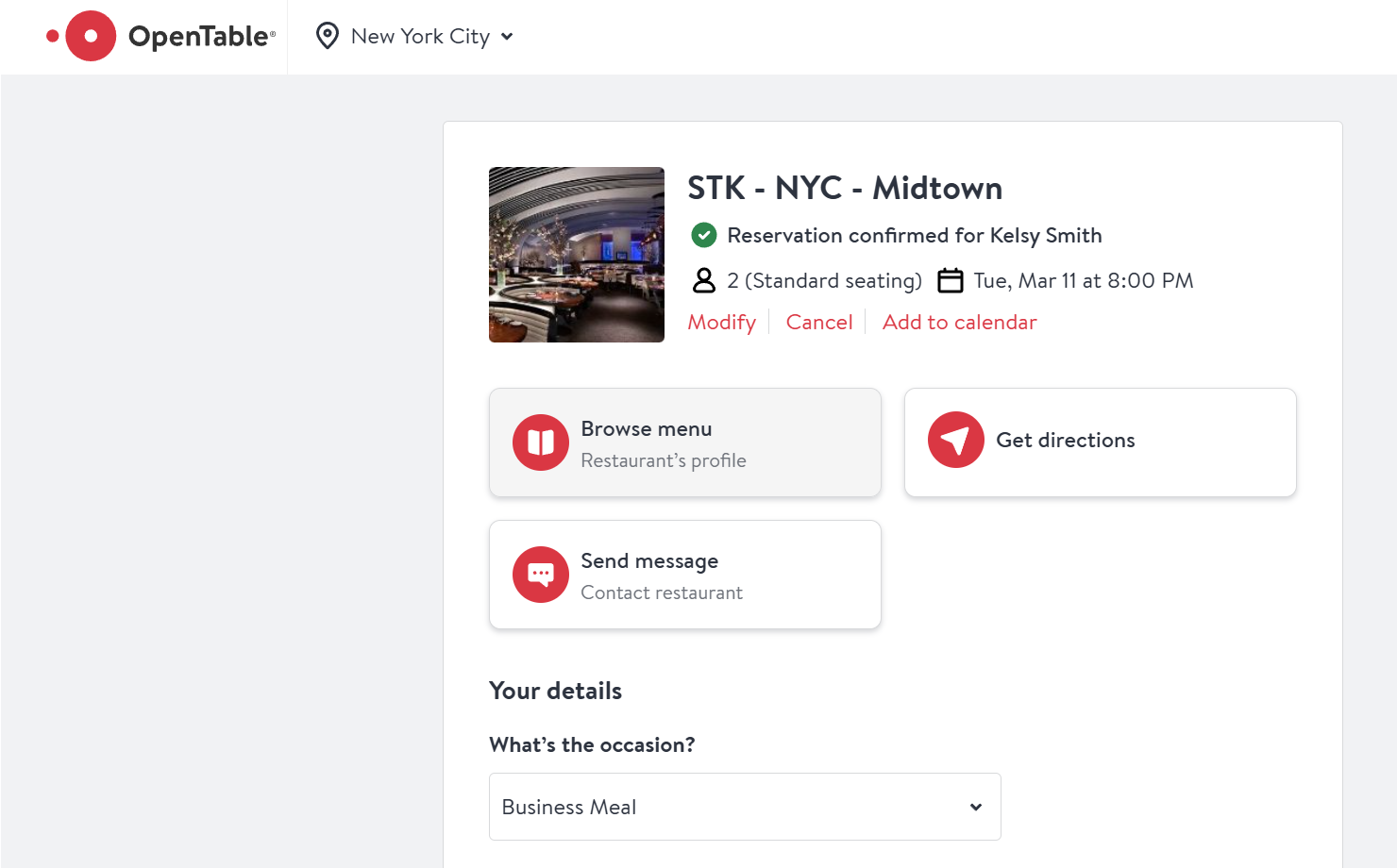
Task: Cancel the reservation via Cancel link
Action: tap(819, 323)
